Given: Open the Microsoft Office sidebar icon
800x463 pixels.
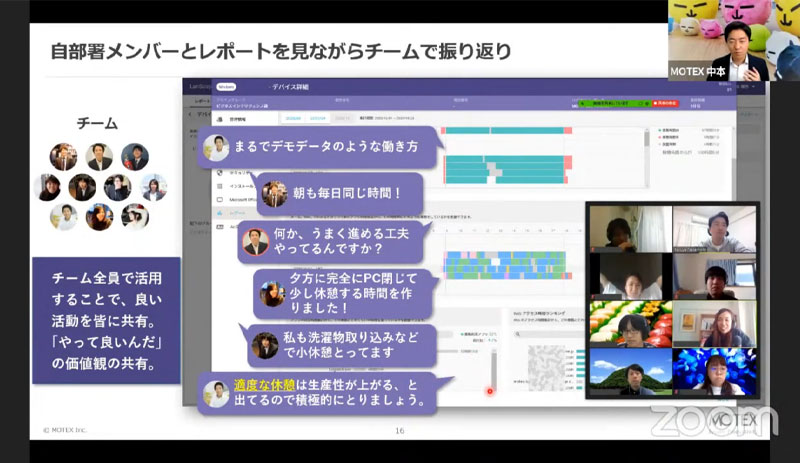Looking at the screenshot, I should pos(220,200).
